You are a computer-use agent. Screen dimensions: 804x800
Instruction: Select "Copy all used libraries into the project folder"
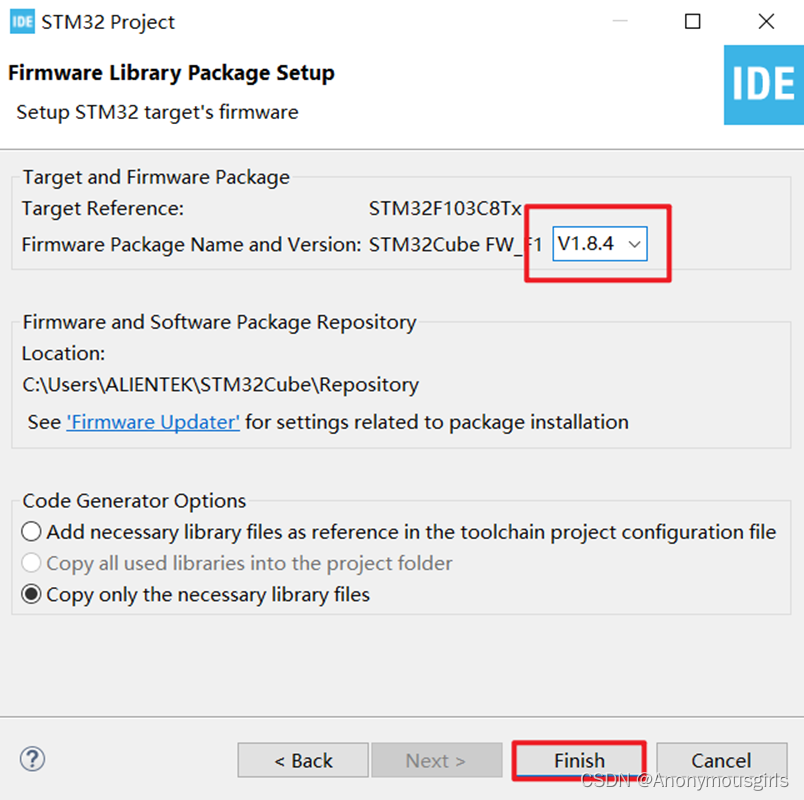(x=30, y=563)
